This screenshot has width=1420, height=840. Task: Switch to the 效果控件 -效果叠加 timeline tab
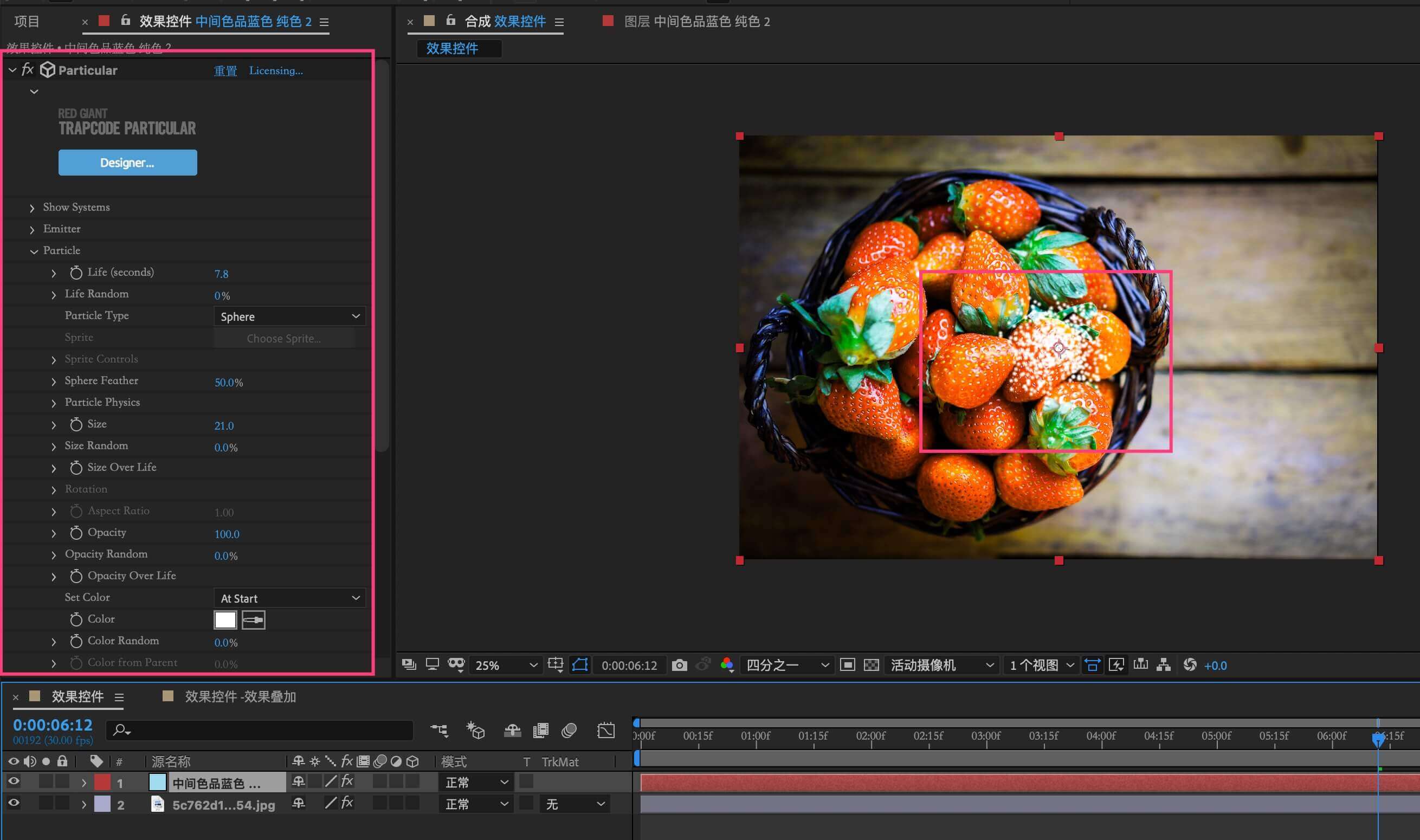coord(240,696)
